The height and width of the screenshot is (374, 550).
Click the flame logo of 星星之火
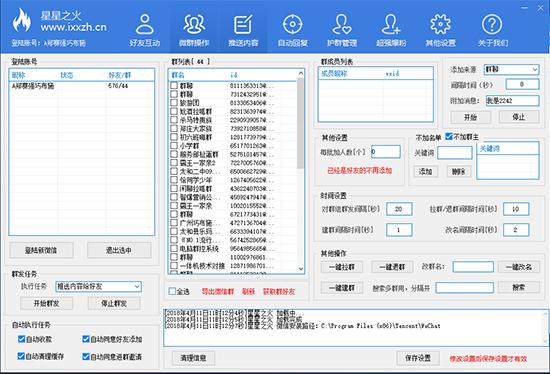coord(22,20)
